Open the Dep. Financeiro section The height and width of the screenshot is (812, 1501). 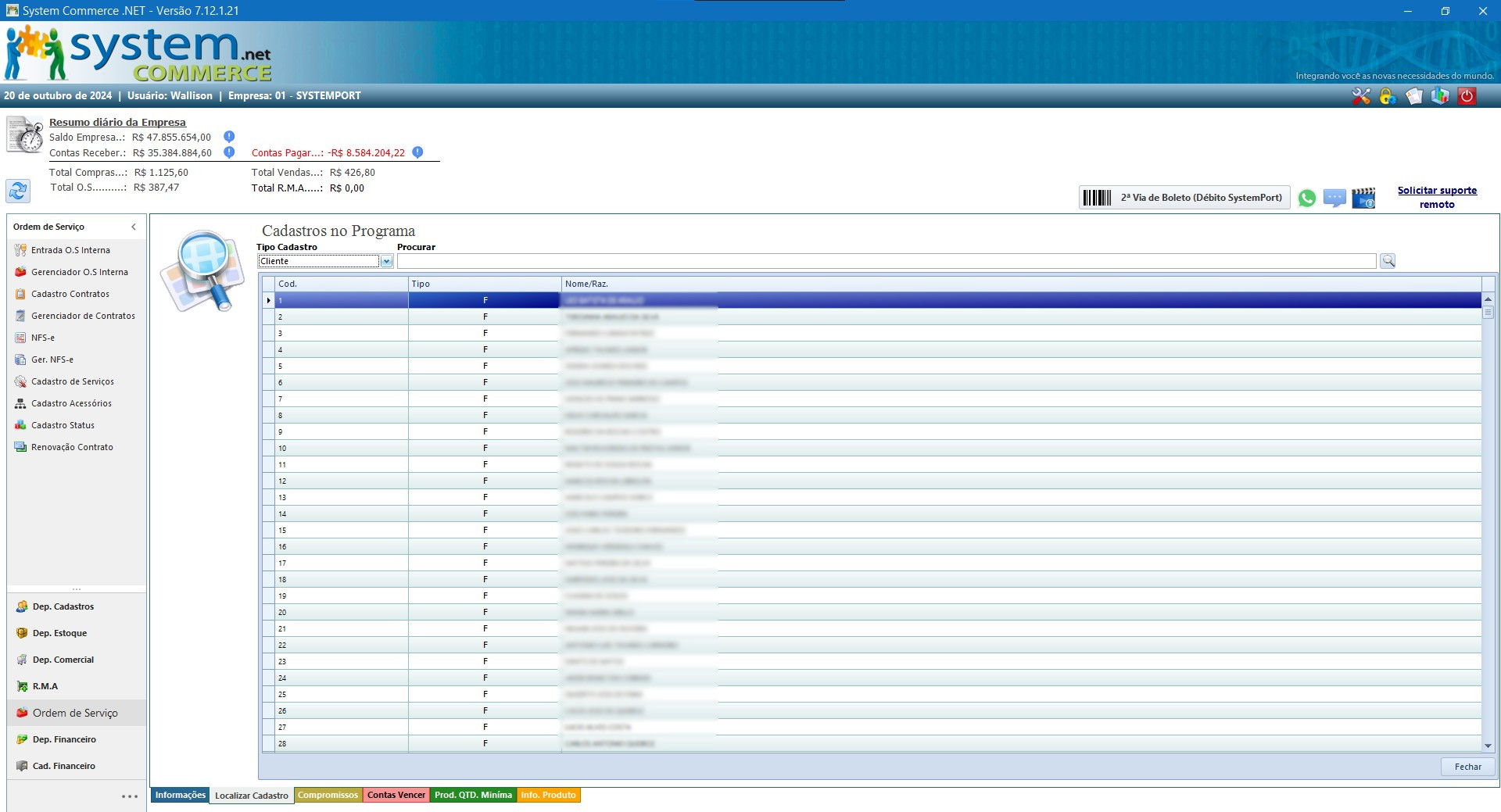[64, 739]
